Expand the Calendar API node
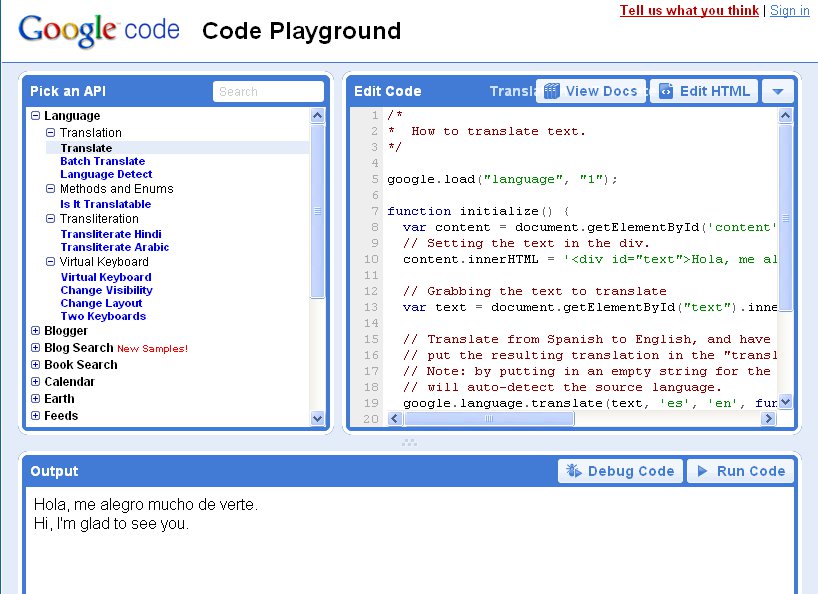The width and height of the screenshot is (818, 594). (x=35, y=382)
